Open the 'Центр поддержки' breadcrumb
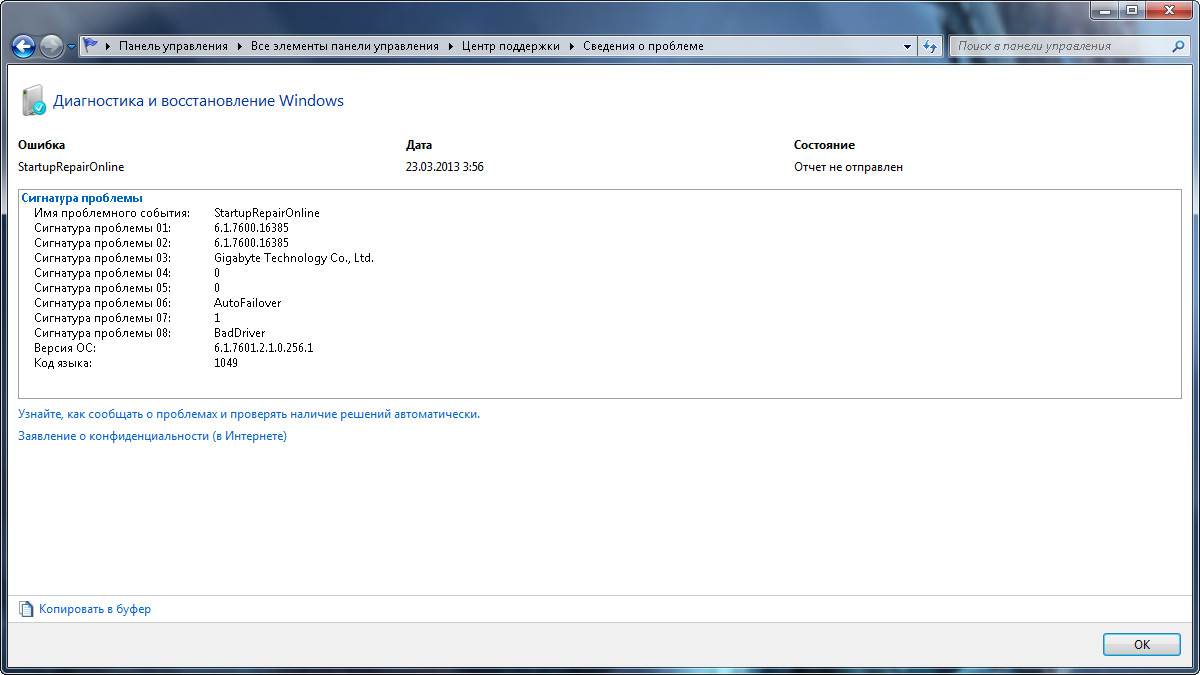Image resolution: width=1200 pixels, height=675 pixels. [x=511, y=46]
